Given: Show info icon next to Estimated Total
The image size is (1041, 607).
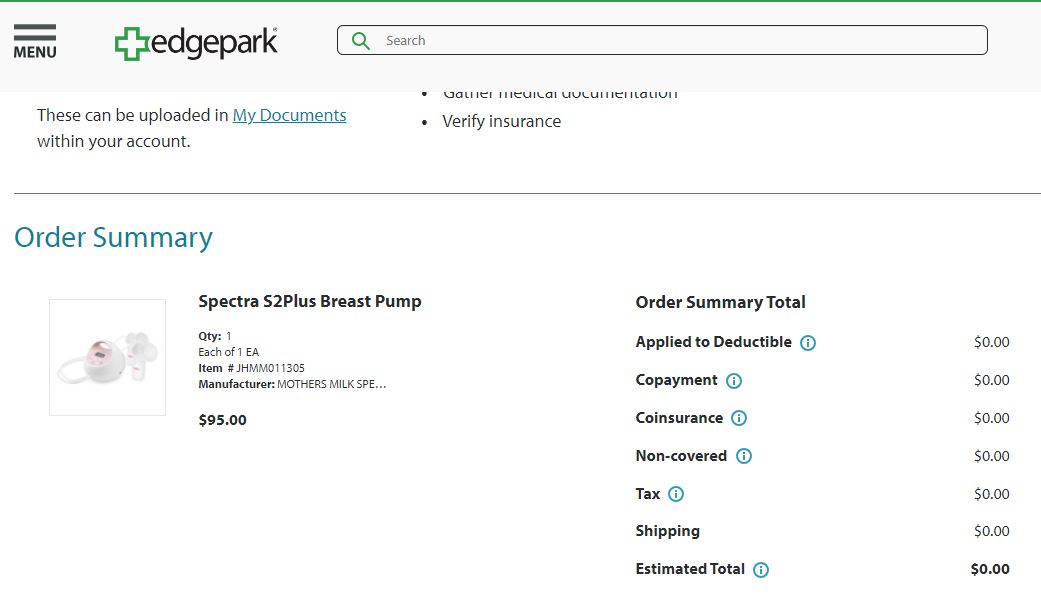Looking at the screenshot, I should pyautogui.click(x=761, y=570).
